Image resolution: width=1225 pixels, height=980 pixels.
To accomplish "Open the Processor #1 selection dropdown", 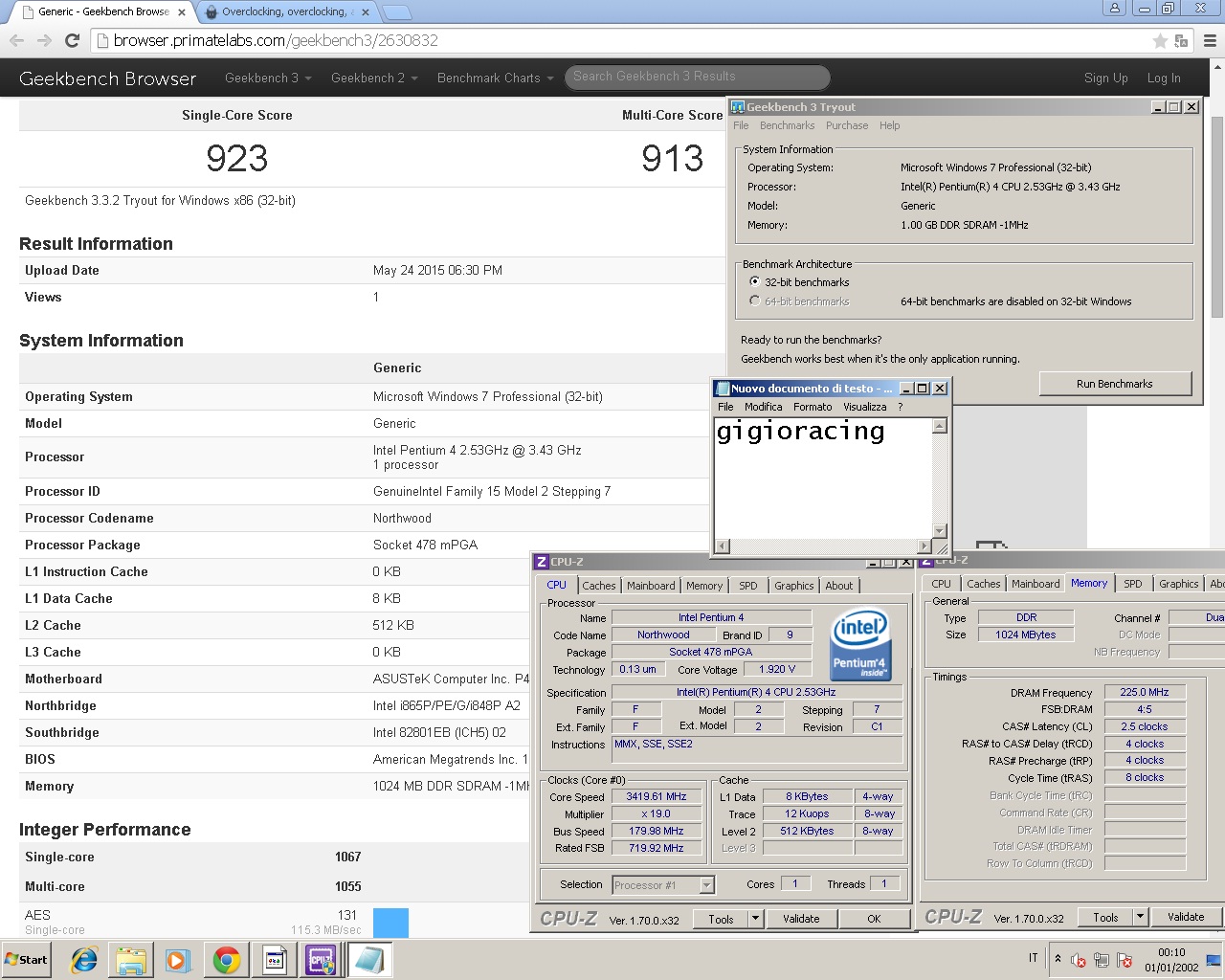I will tap(663, 885).
